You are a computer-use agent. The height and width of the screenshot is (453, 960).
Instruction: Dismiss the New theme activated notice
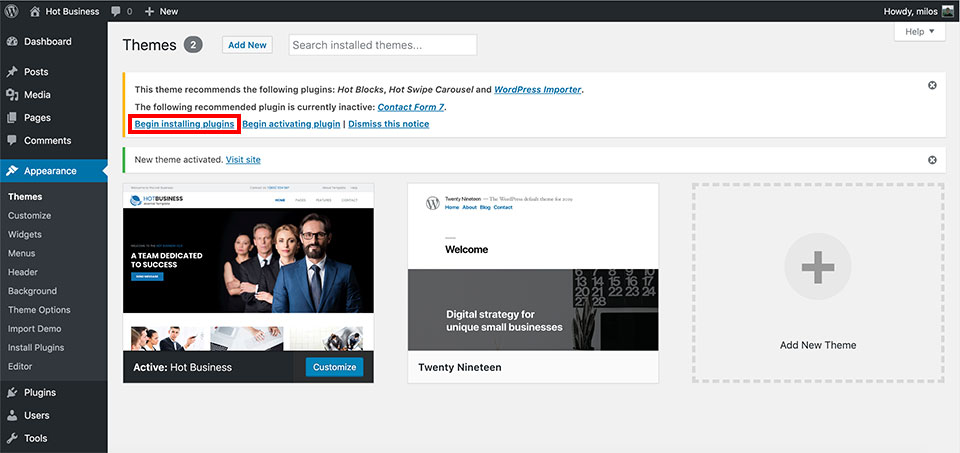coord(932,160)
